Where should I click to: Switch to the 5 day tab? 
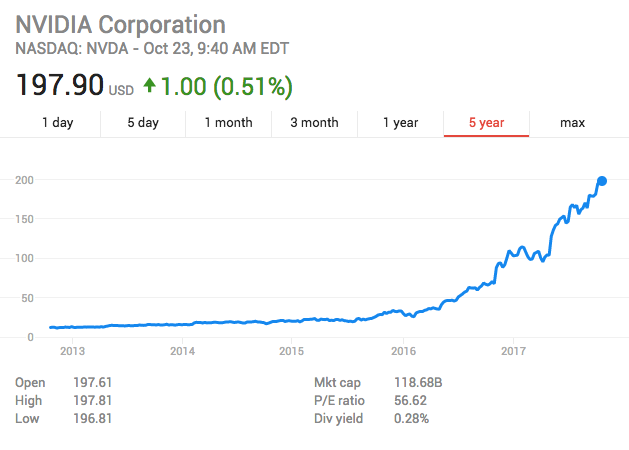143,123
